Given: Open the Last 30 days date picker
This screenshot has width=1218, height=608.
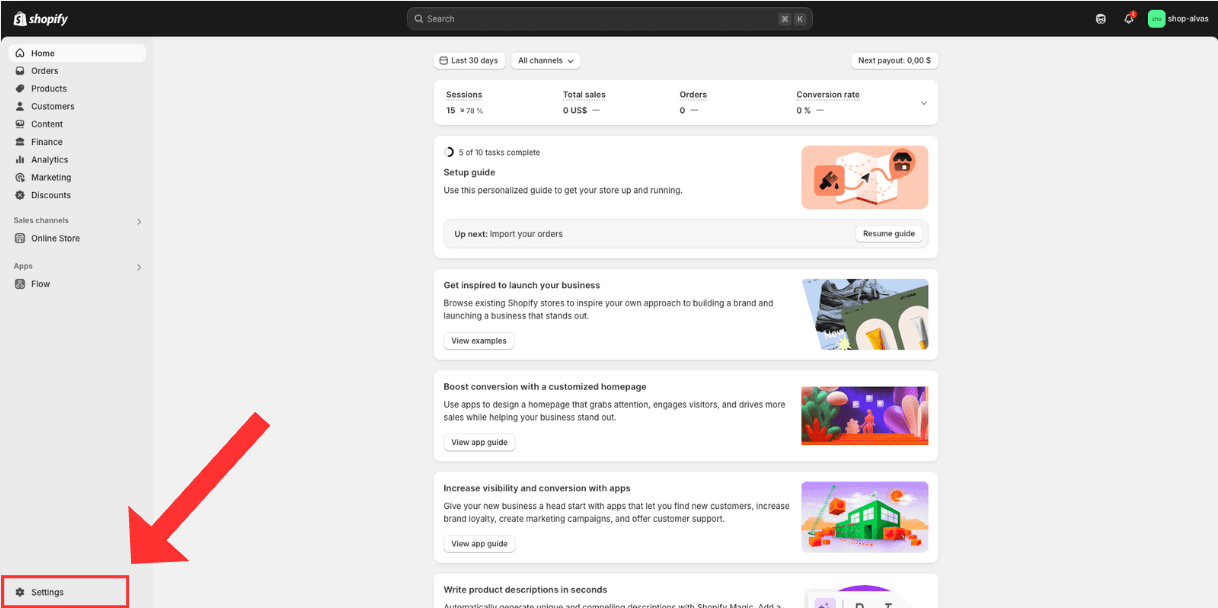Looking at the screenshot, I should pos(469,61).
